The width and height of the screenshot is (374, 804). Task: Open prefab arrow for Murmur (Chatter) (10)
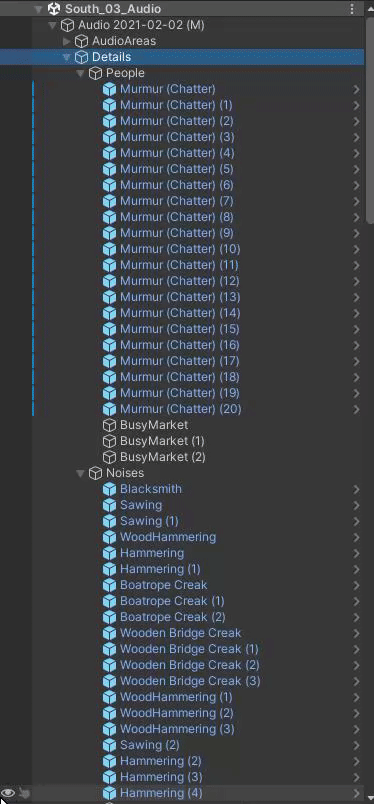click(x=357, y=249)
